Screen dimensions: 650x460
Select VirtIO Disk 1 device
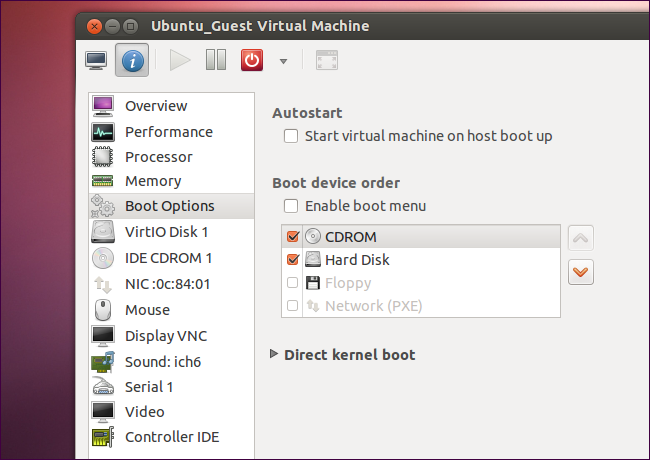pyautogui.click(x=166, y=232)
